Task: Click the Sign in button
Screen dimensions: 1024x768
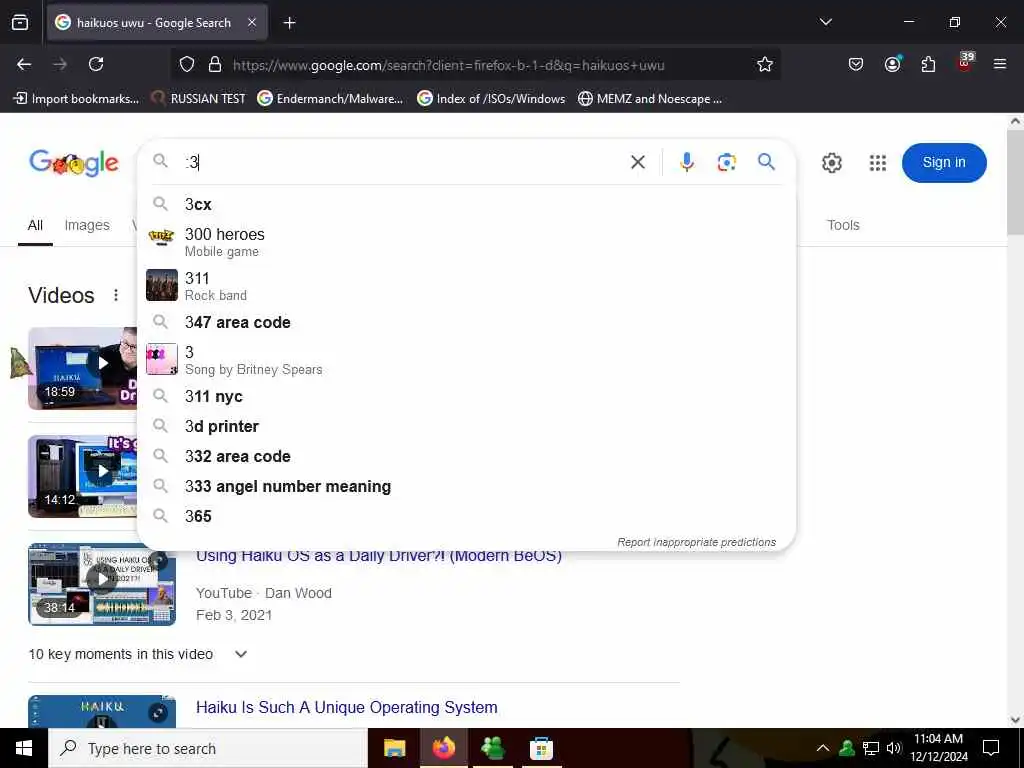Action: [944, 163]
